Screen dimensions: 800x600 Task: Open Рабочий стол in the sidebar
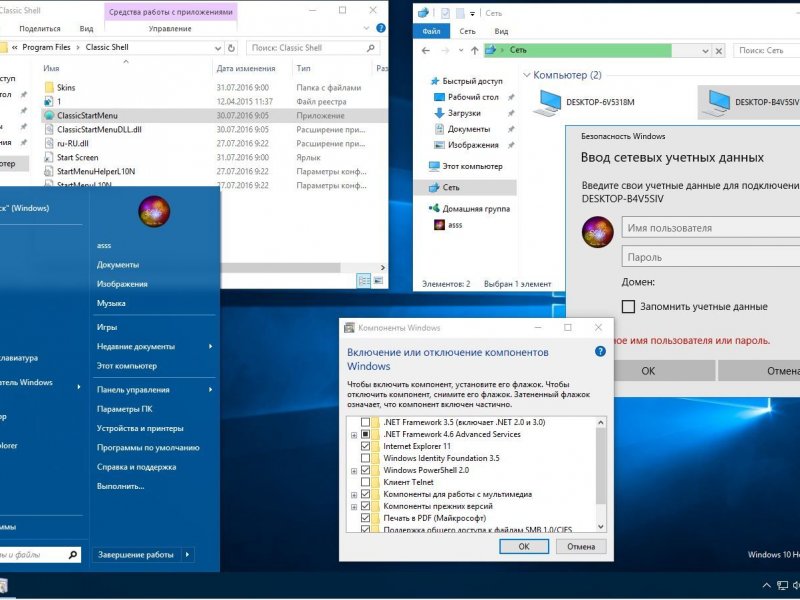click(x=467, y=97)
